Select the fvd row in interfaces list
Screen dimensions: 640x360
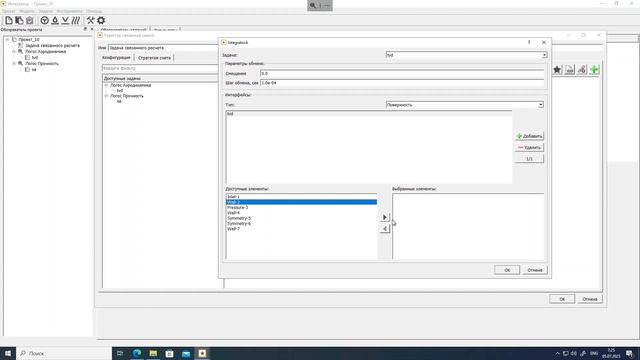369,114
